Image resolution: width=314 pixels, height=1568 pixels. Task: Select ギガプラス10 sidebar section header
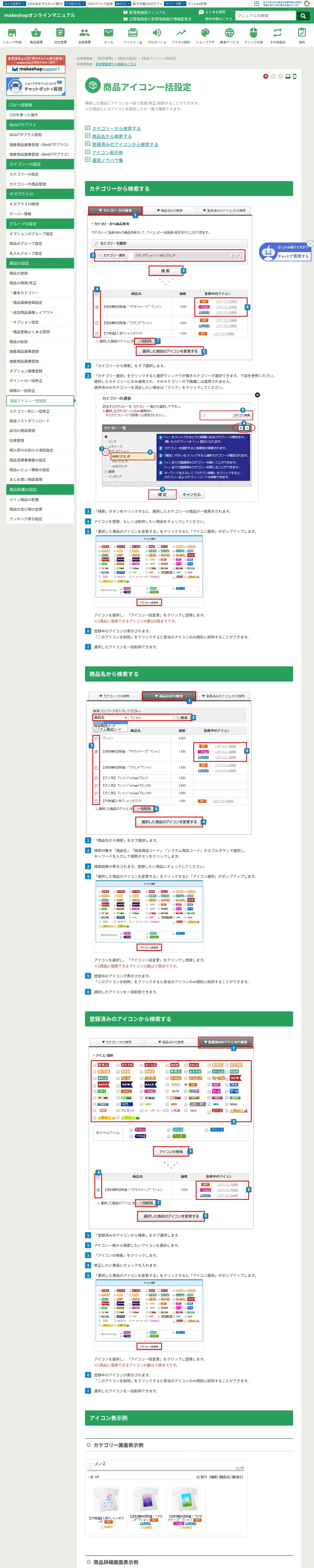[40, 194]
